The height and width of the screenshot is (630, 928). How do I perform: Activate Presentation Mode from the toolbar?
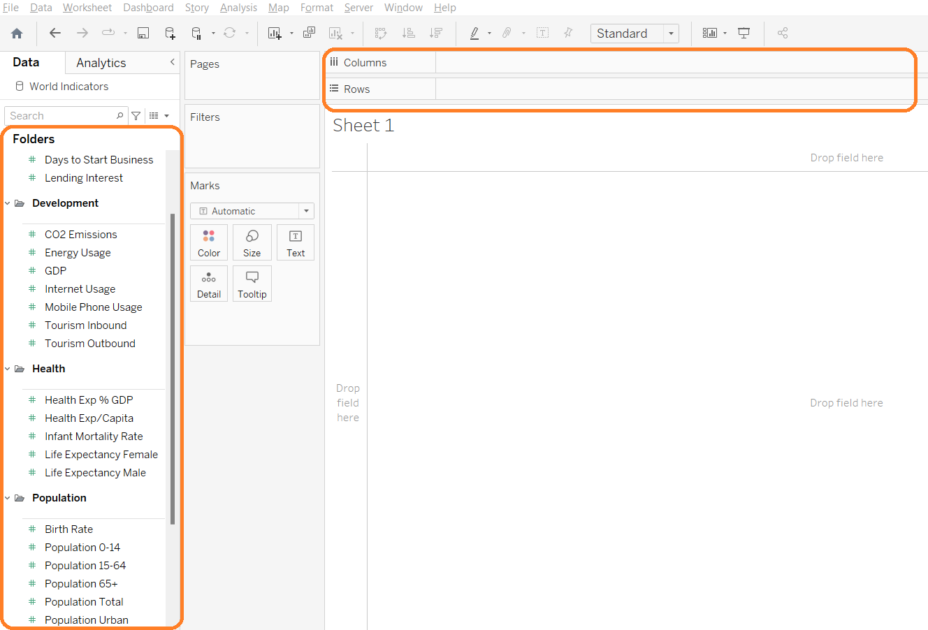744,33
